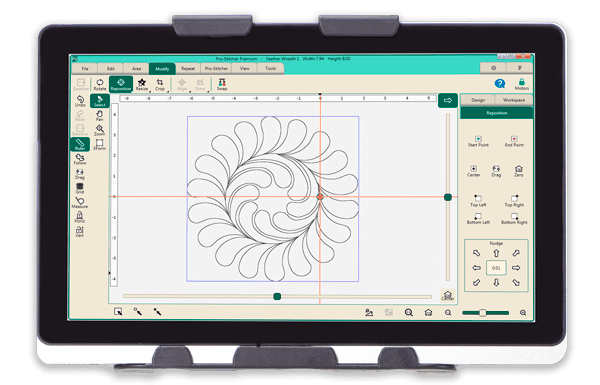Screen dimensions: 600x385
Task: Click Center in the Reposition panel
Action: pos(473,171)
